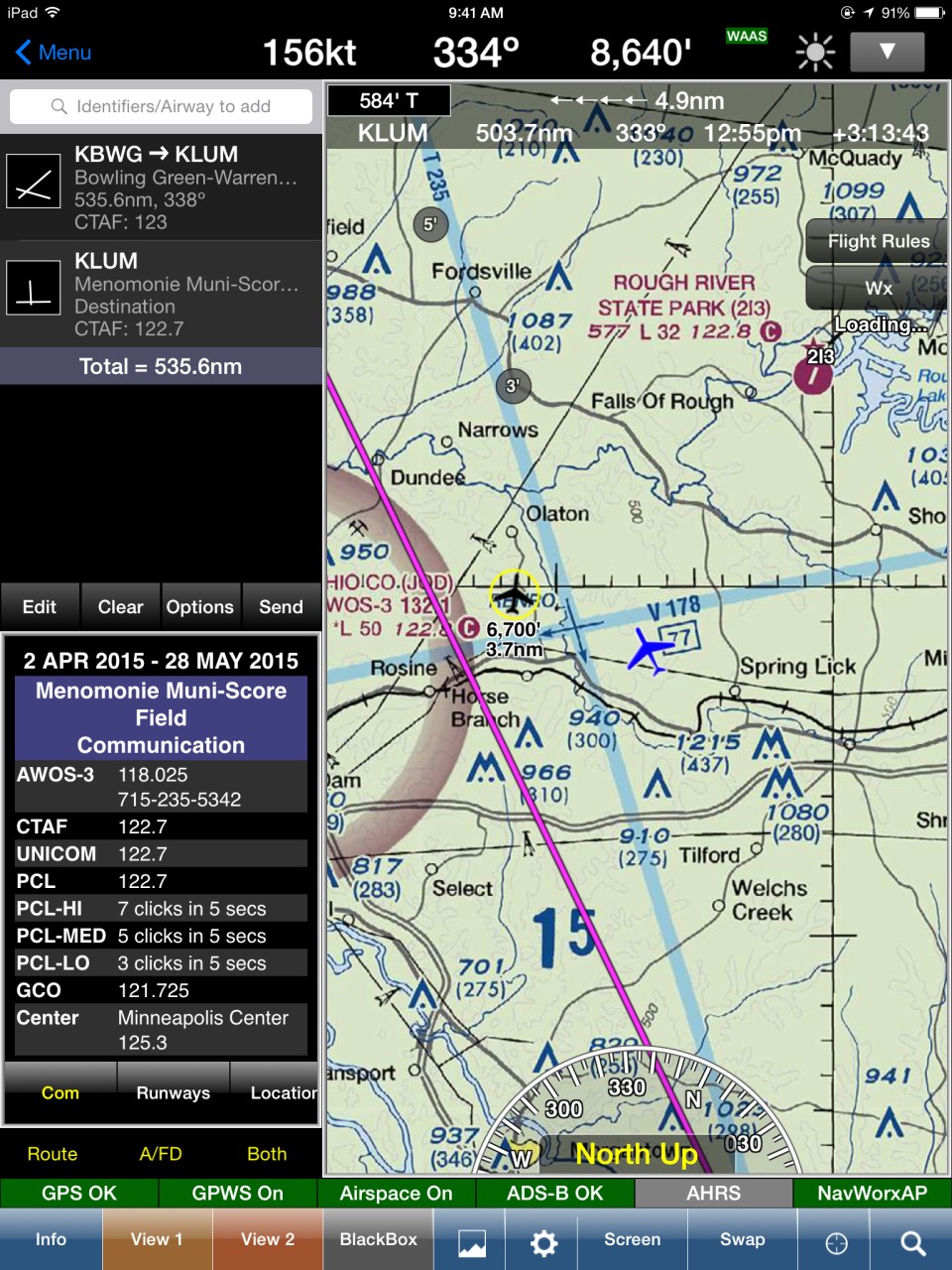Select the AWOS-3 118.025 frequency row
Viewport: 952px width, 1270px height.
161,787
